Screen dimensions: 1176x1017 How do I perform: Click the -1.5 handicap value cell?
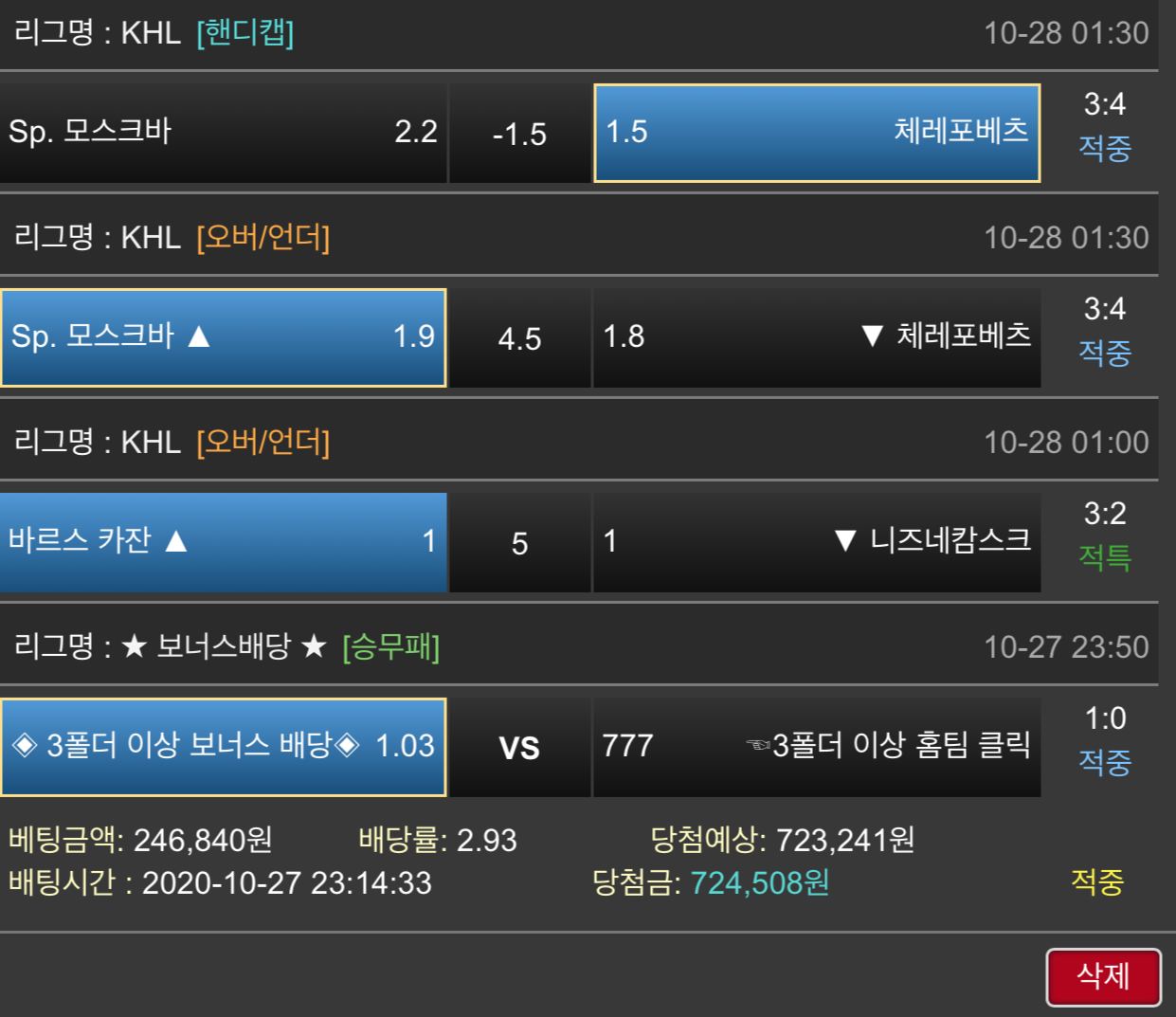click(x=519, y=133)
